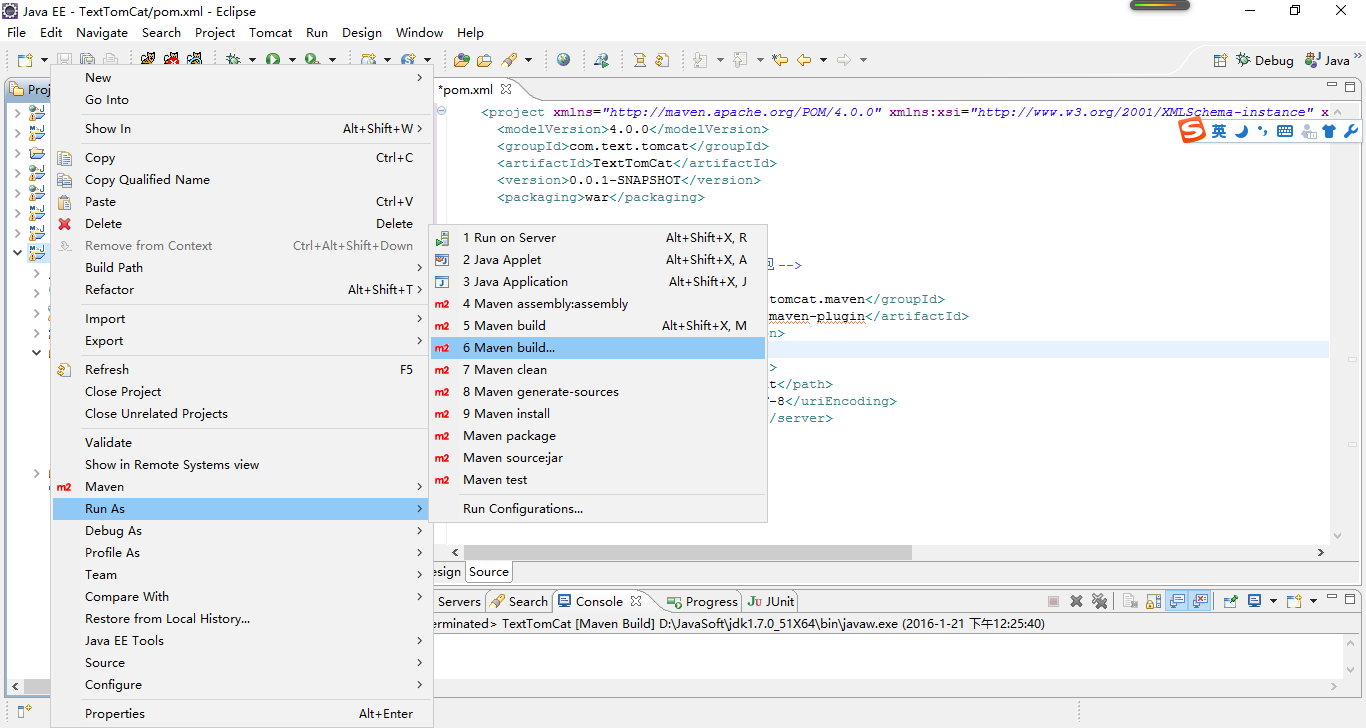Click the Open Perspective icon

click(x=1220, y=60)
